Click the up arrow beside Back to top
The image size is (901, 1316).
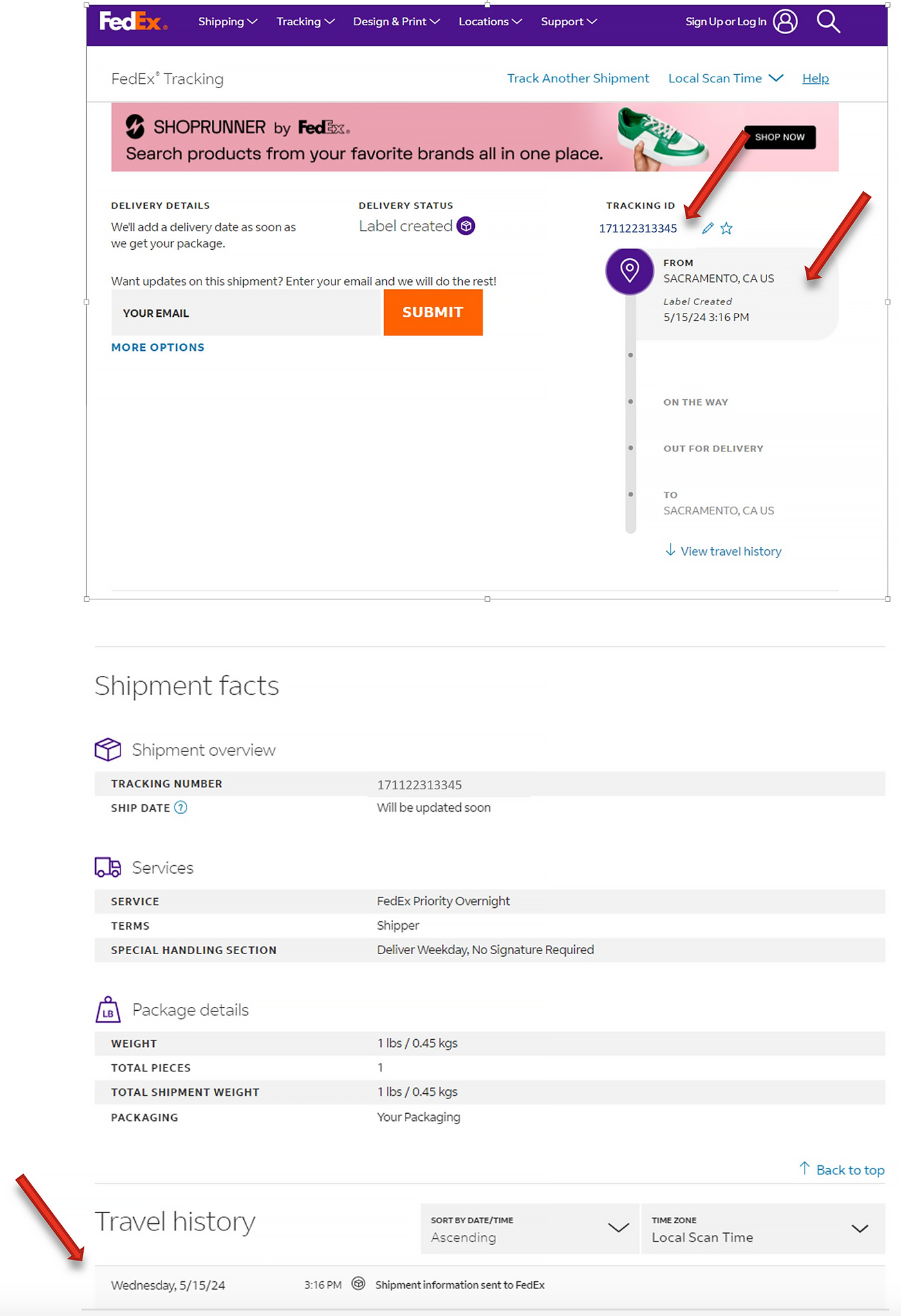click(804, 1168)
